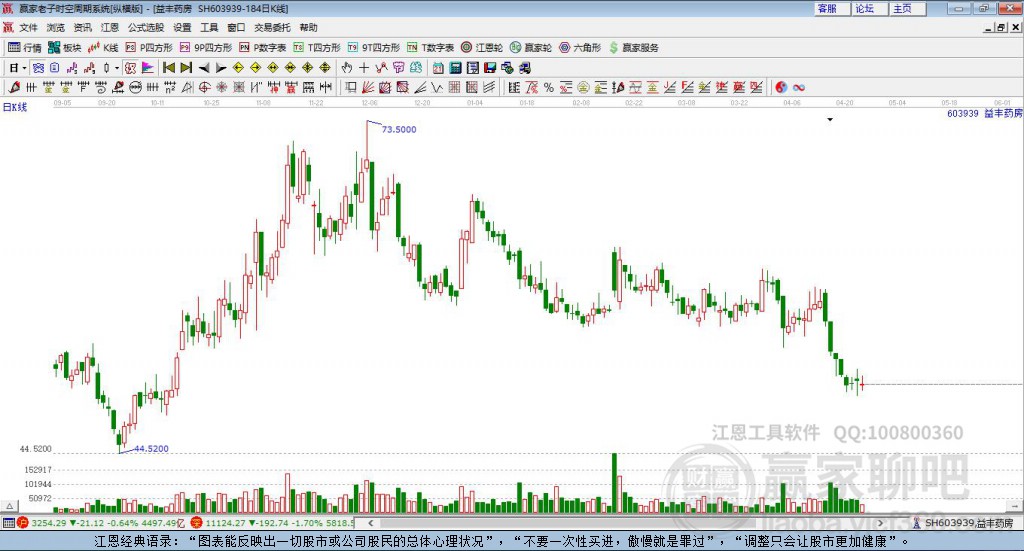This screenshot has width=1024, height=551.
Task: Open the 行情 quotes view
Action: [x=25, y=48]
